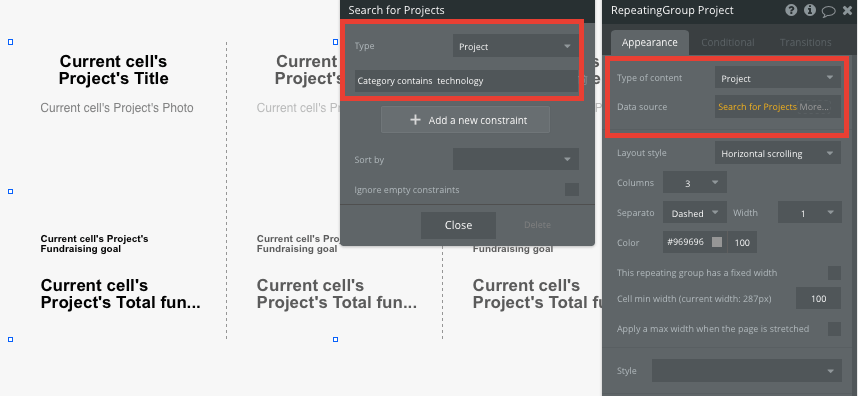Viewport: 858px width, 396px height.
Task: Check Apply a max width when stretched
Action: tap(834, 329)
